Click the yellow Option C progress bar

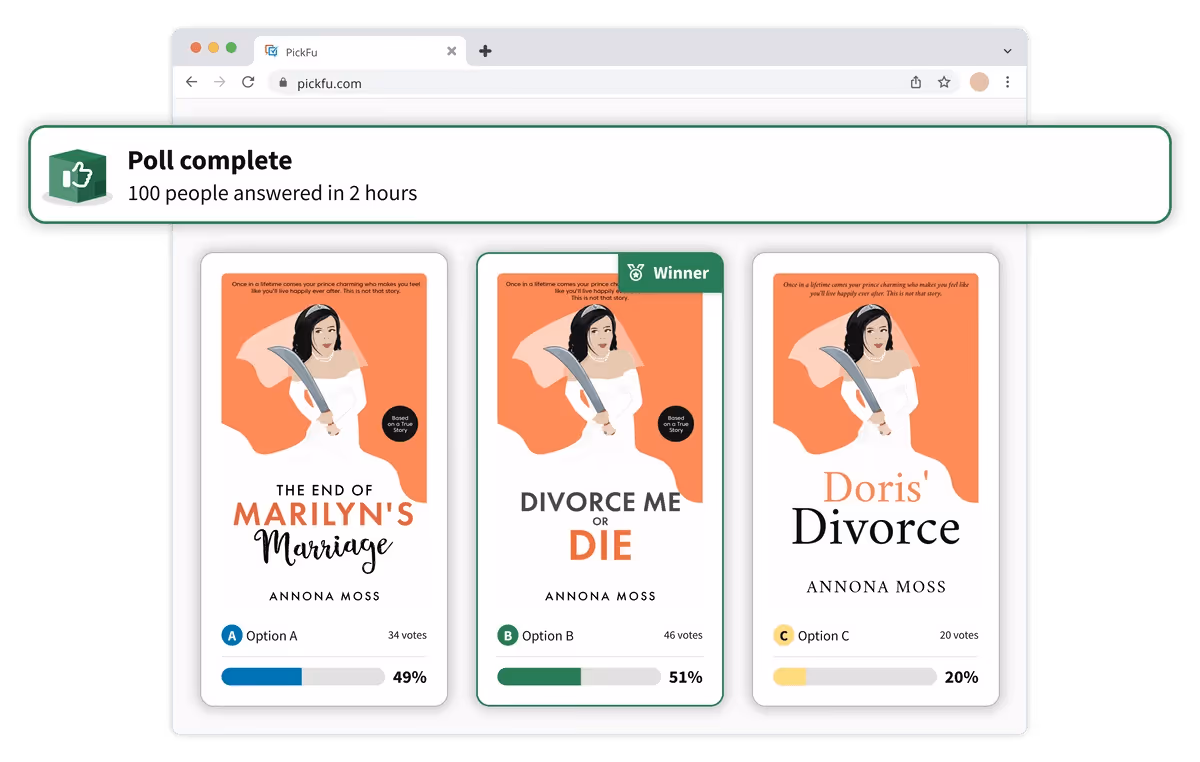pyautogui.click(x=855, y=677)
